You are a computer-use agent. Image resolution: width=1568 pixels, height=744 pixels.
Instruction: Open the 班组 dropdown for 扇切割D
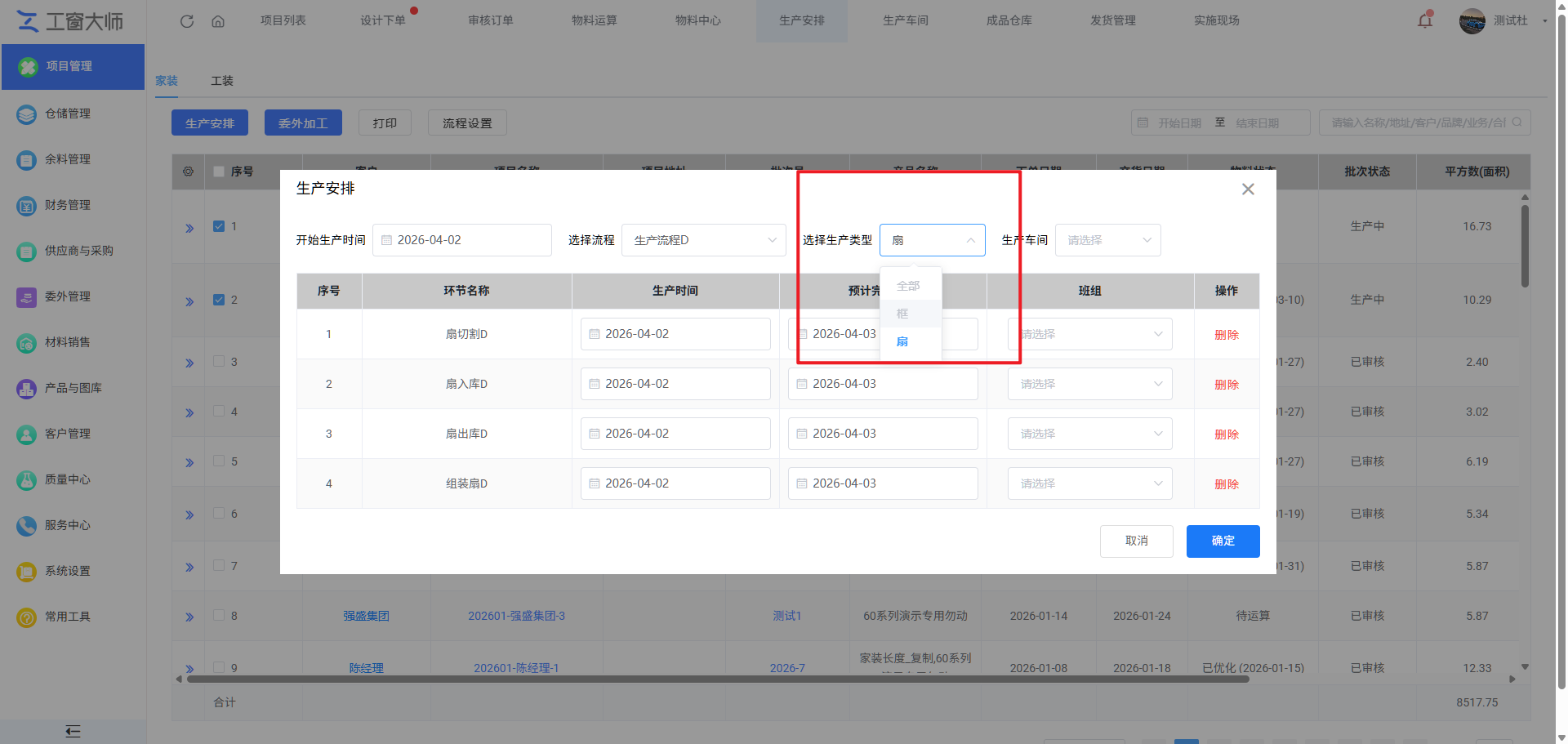(1089, 334)
